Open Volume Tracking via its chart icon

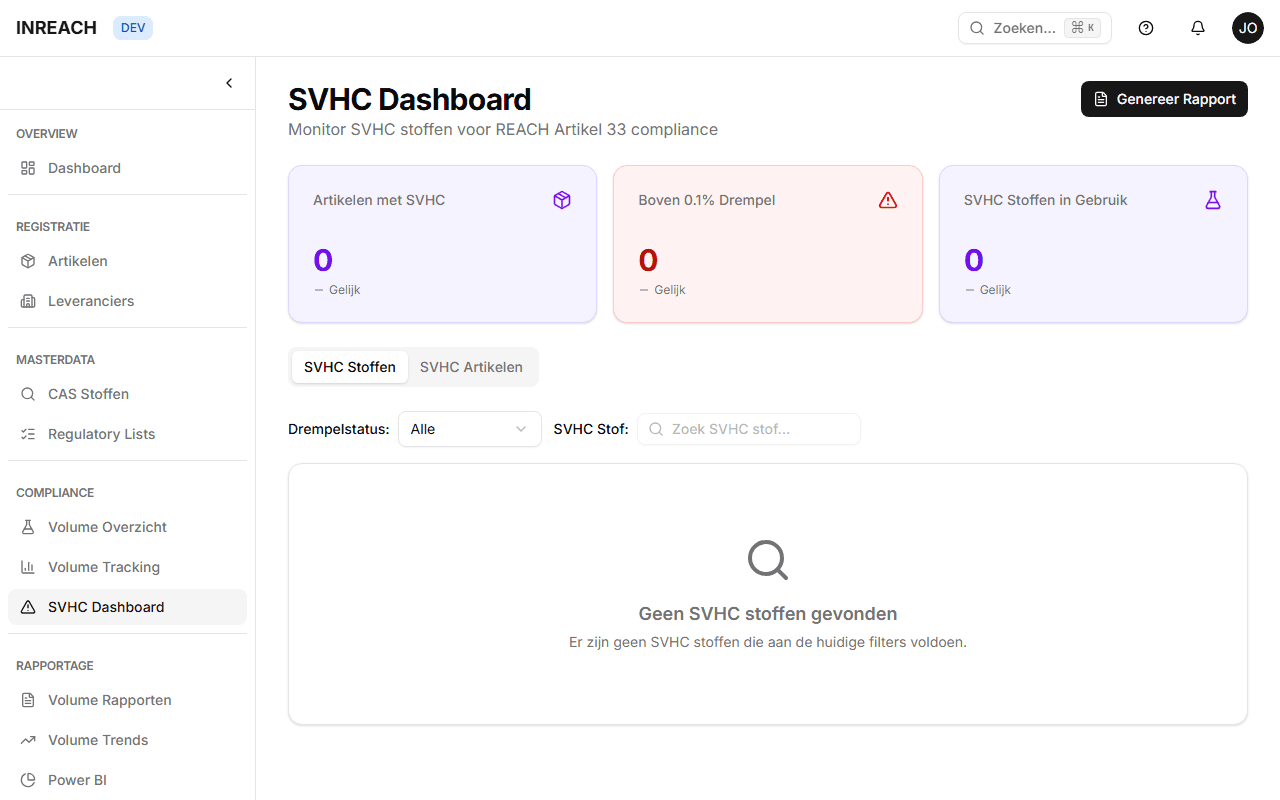pyautogui.click(x=28, y=567)
